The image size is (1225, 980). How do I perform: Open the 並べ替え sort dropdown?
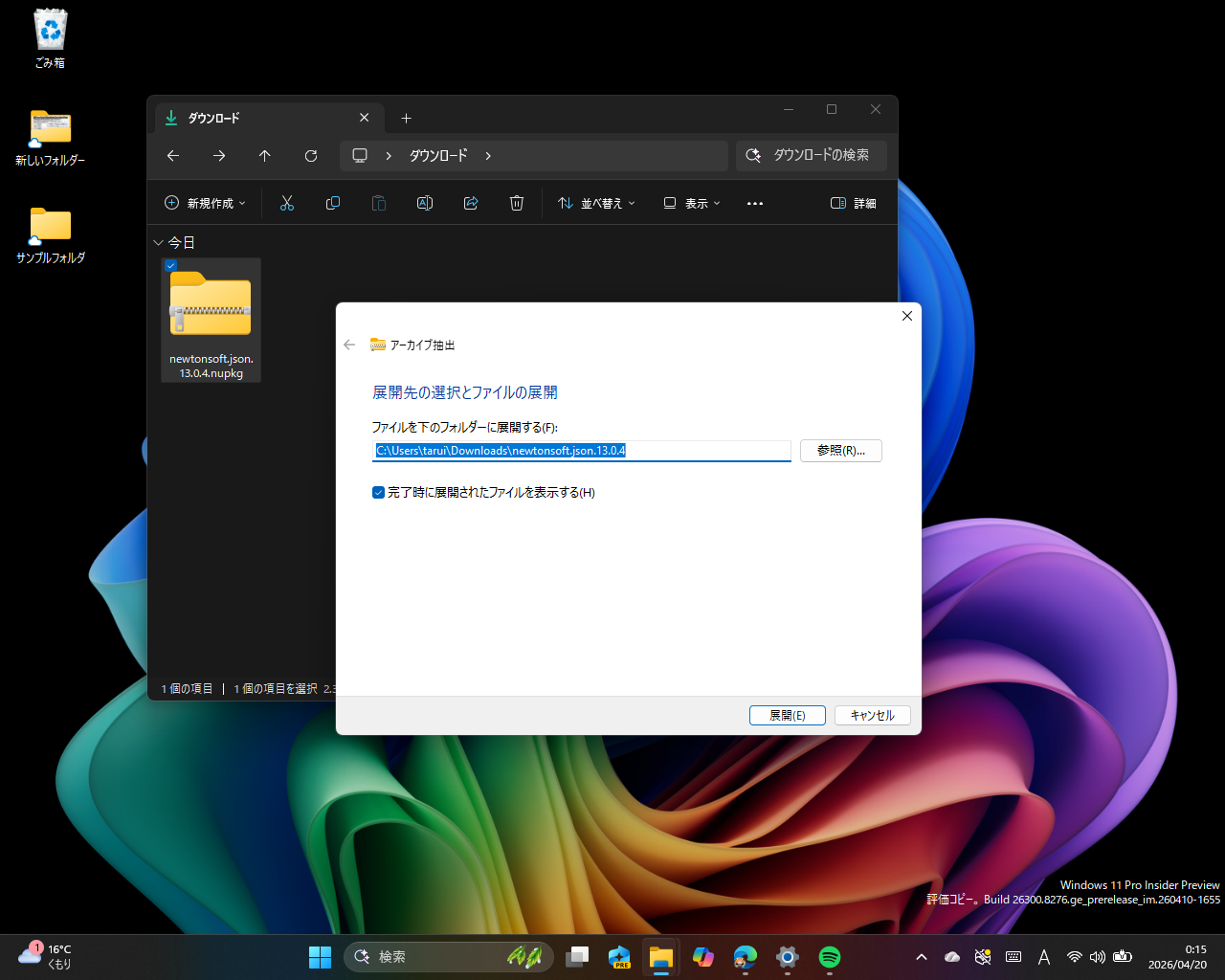[596, 203]
